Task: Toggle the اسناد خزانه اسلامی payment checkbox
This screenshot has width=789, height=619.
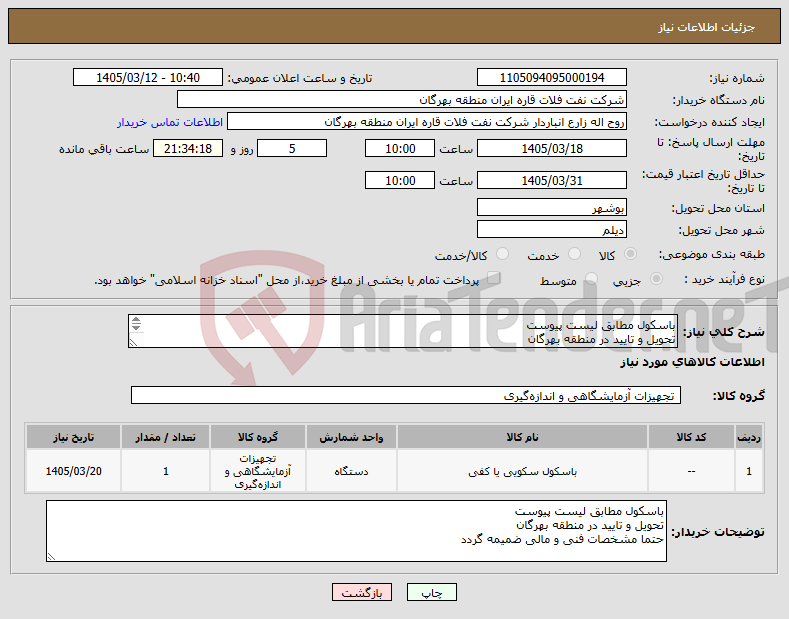Action: coord(494,278)
